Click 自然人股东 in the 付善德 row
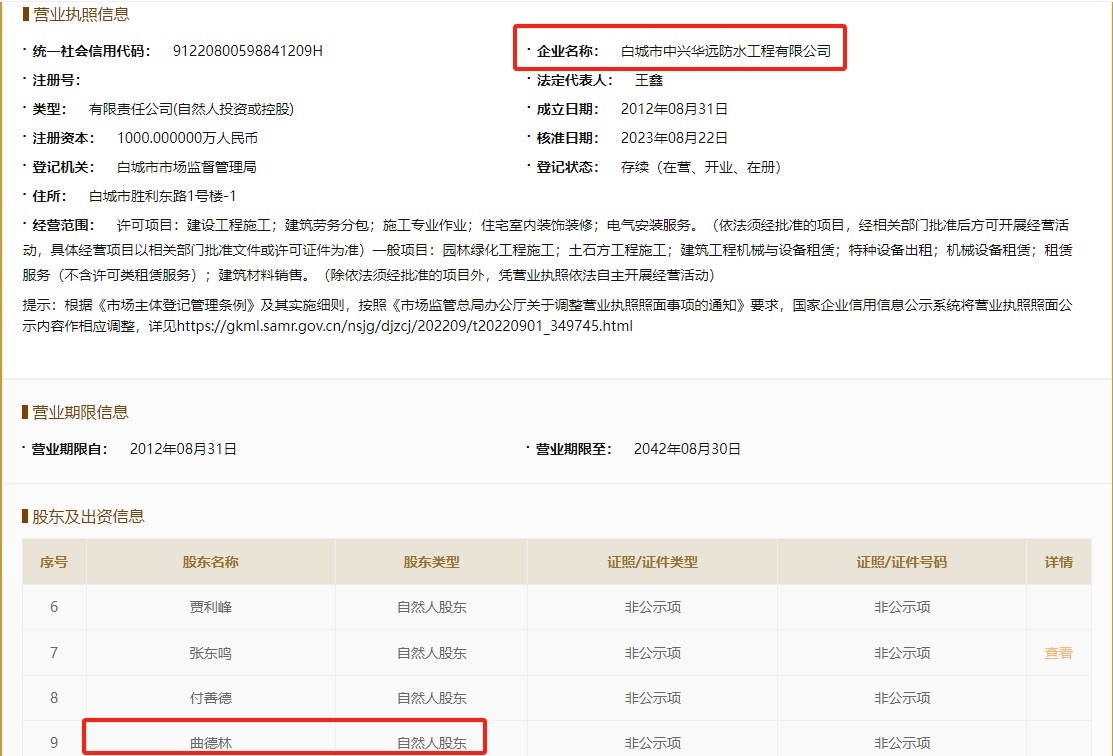Viewport: 1113px width, 756px height. pyautogui.click(x=432, y=699)
